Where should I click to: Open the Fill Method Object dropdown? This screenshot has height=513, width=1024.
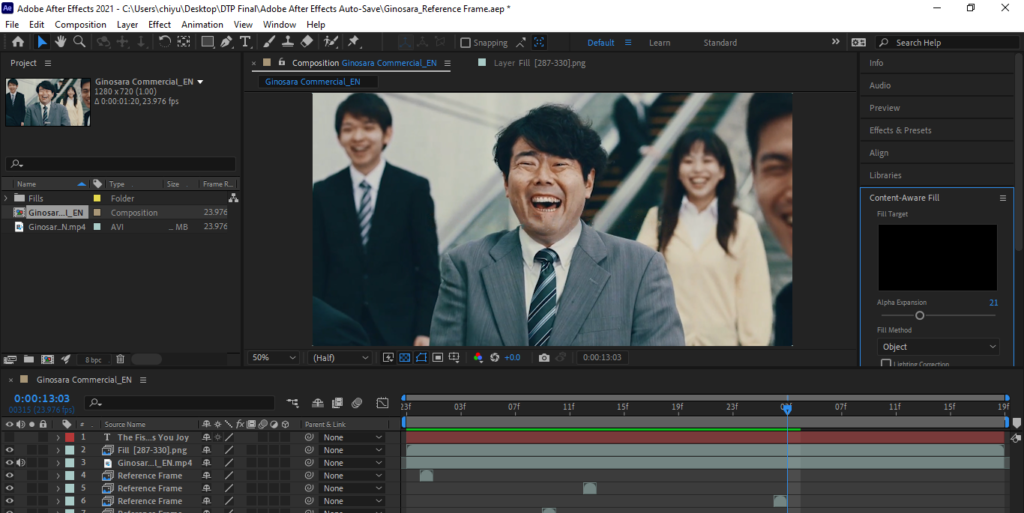938,347
